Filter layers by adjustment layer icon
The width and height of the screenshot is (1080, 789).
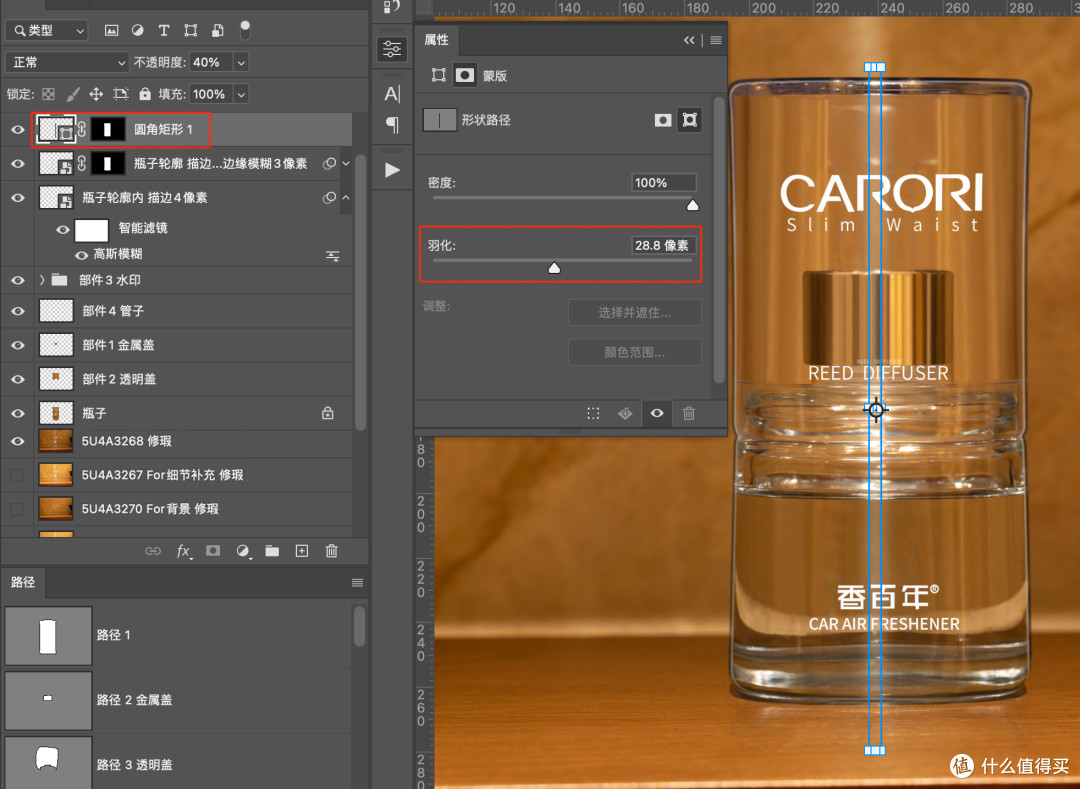[138, 30]
